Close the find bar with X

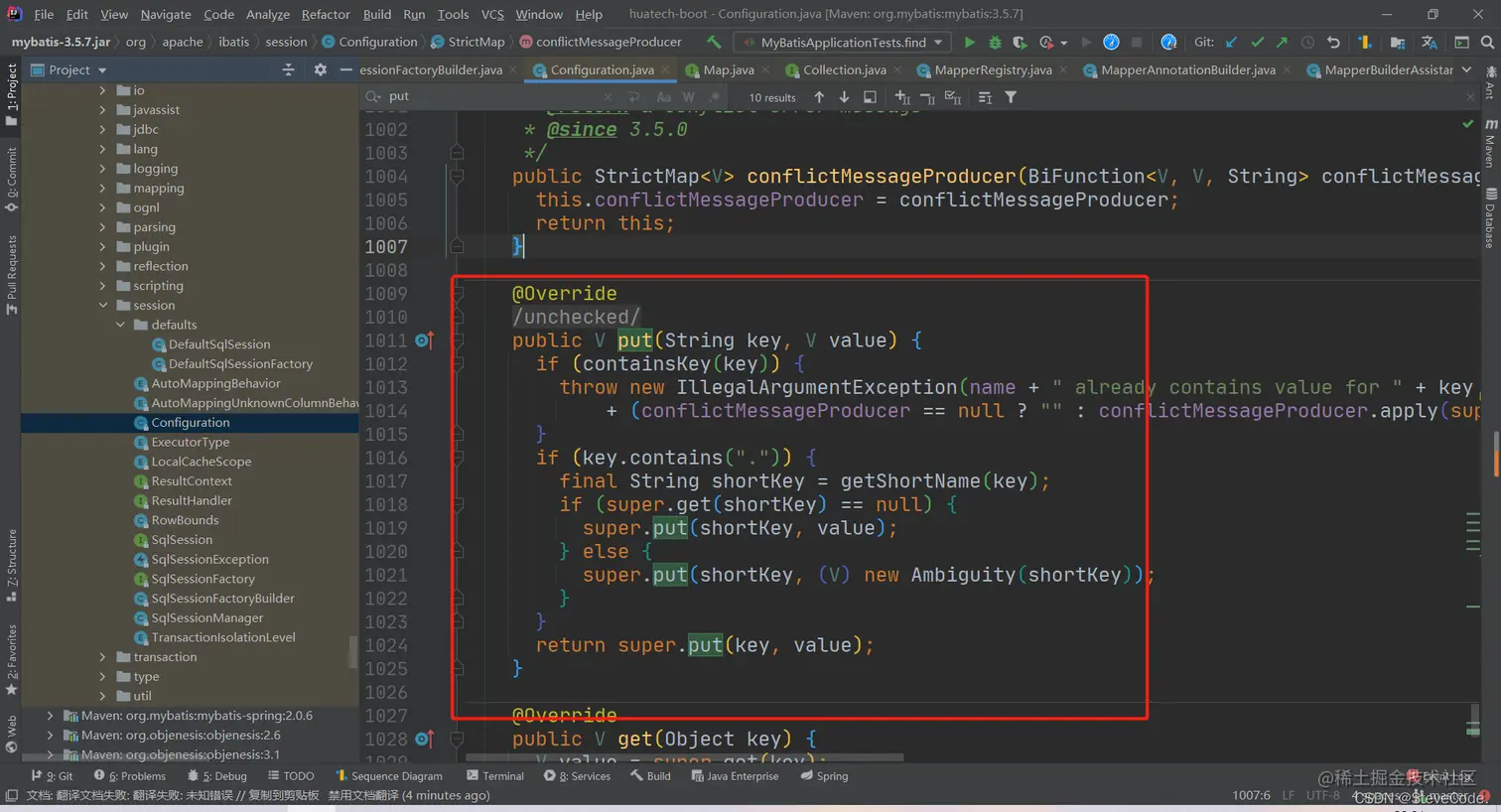pos(1470,96)
